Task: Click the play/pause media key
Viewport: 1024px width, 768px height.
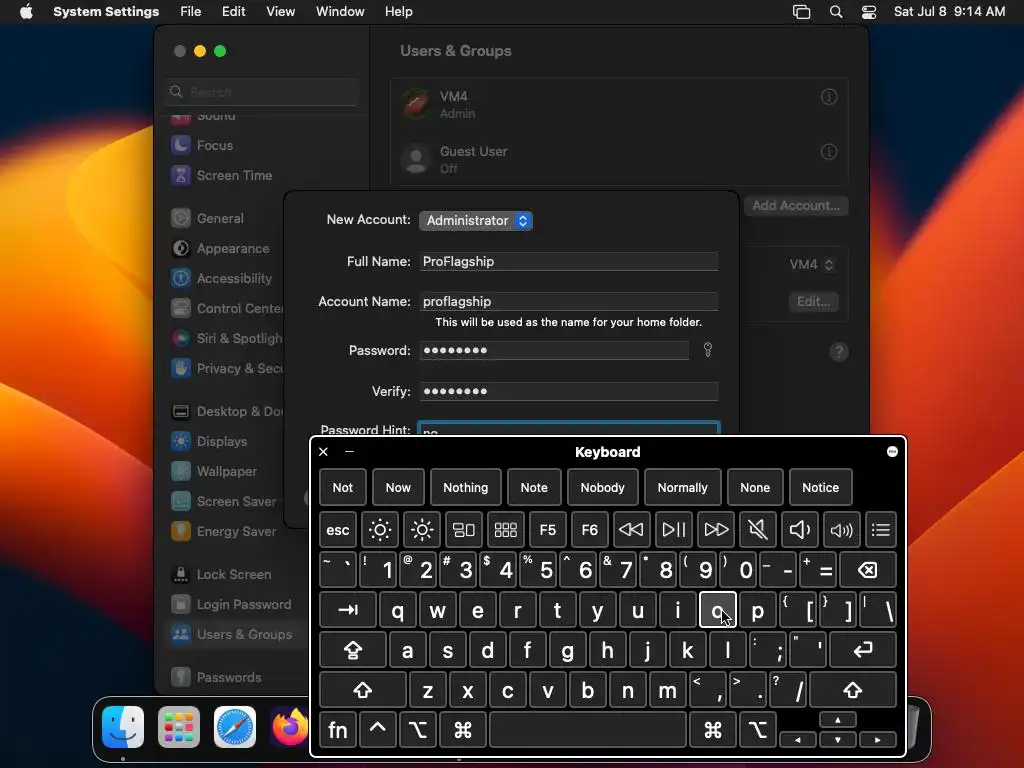Action: (x=673, y=530)
